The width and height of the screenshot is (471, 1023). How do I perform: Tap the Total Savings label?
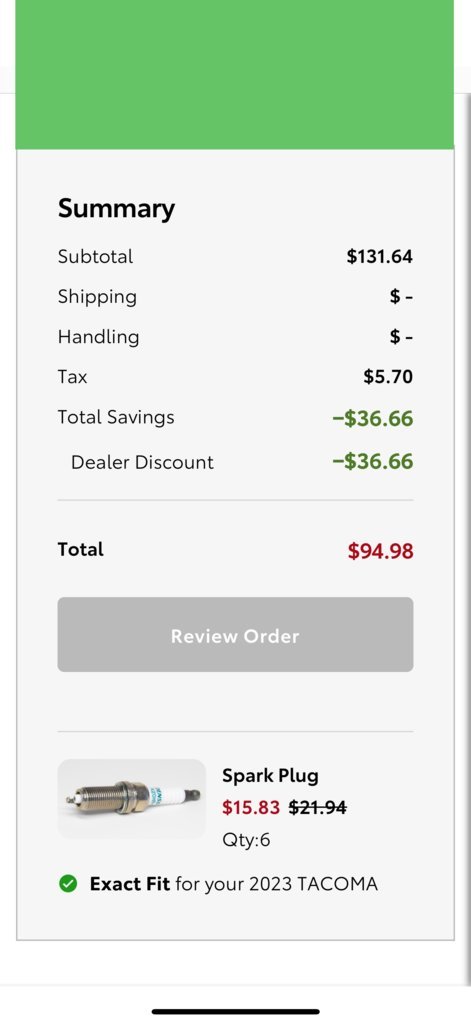pos(116,417)
